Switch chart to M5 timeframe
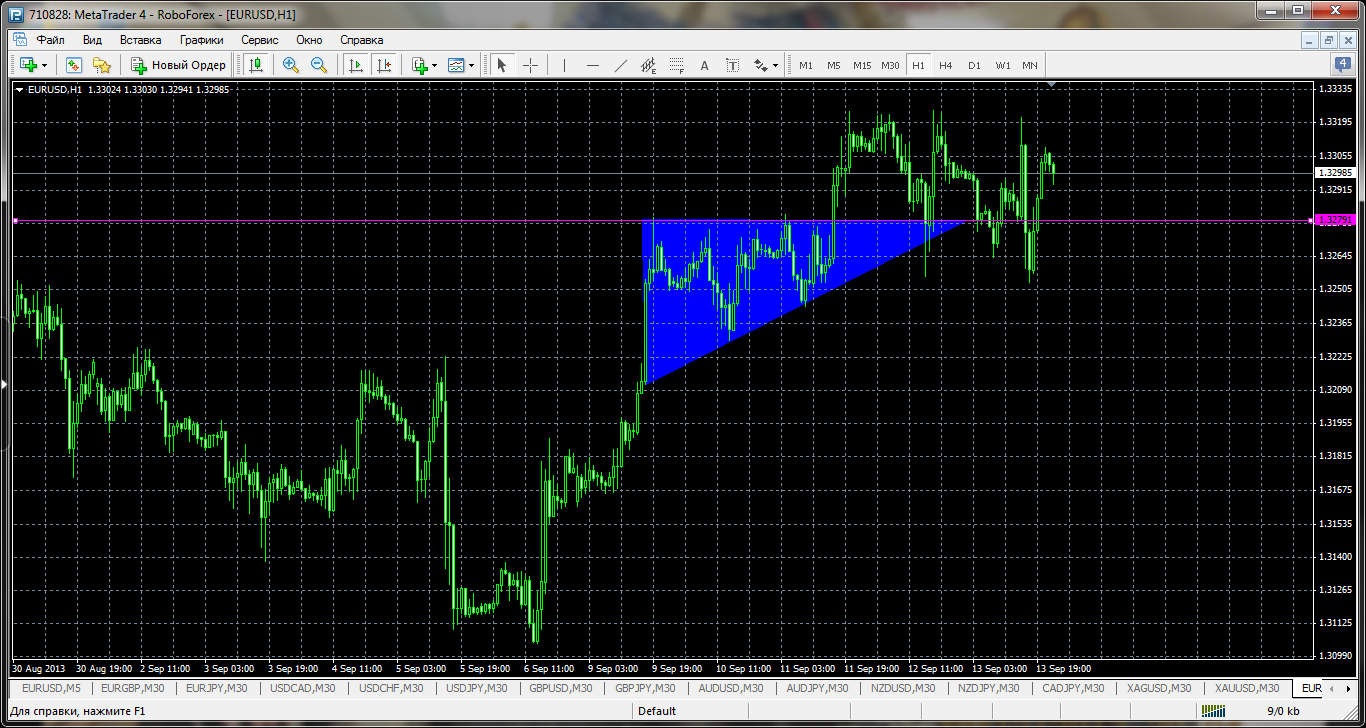This screenshot has width=1366, height=728. (833, 65)
